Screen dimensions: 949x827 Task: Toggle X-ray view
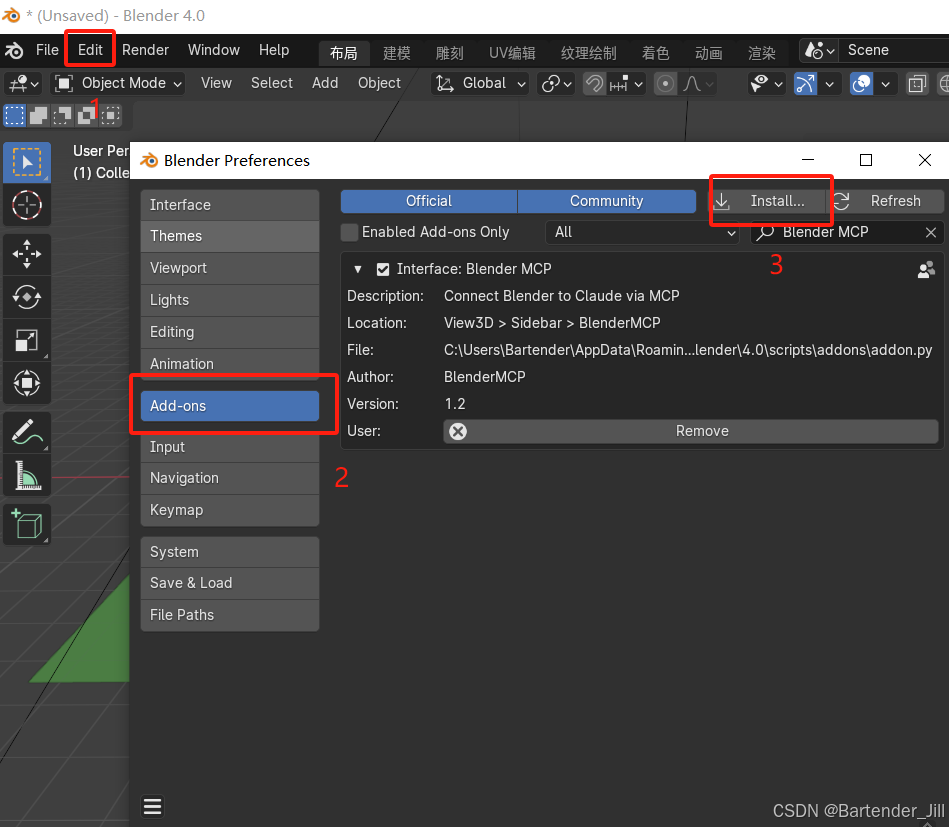[x=917, y=84]
